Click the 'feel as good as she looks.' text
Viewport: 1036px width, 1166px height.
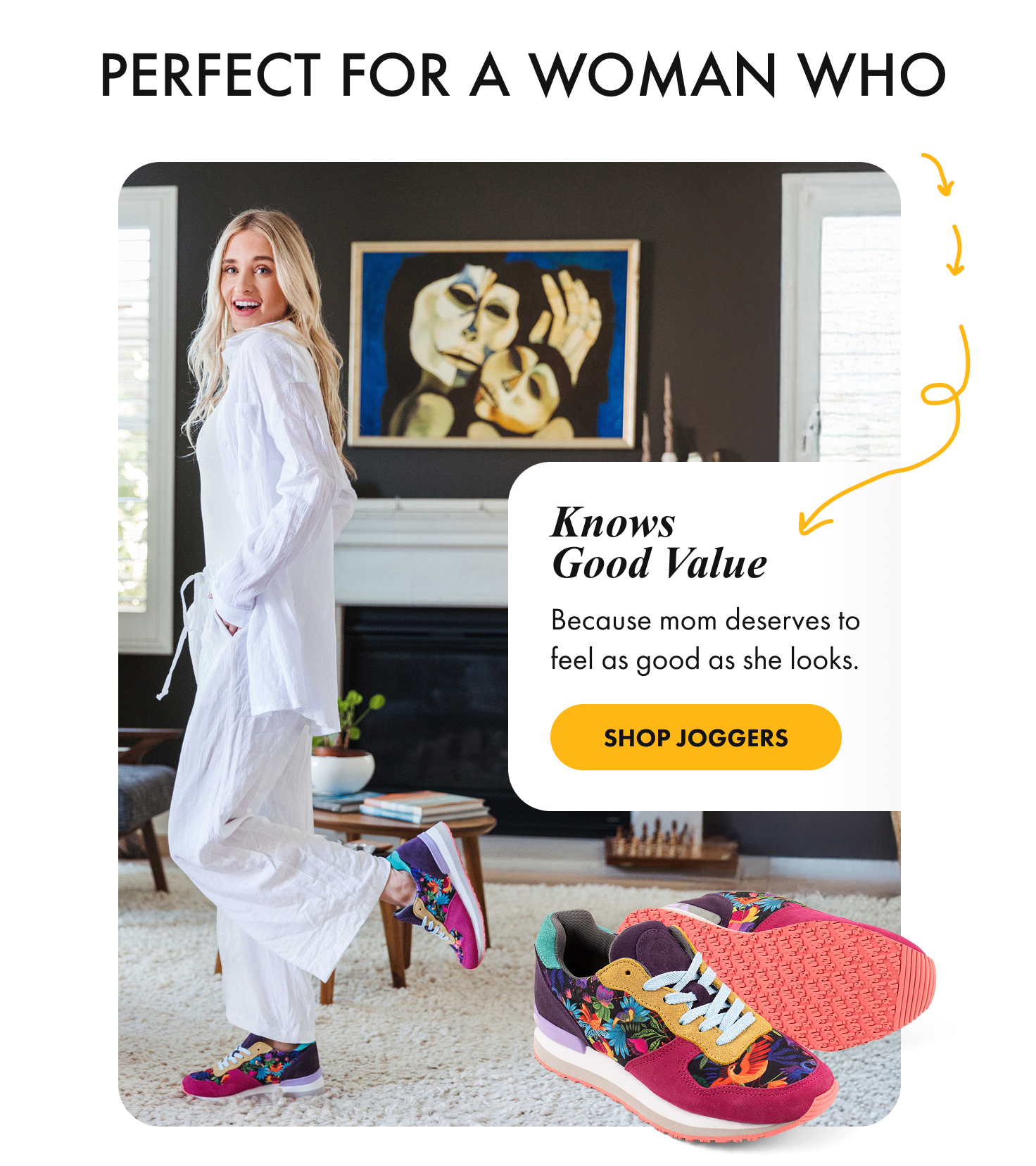tap(705, 660)
